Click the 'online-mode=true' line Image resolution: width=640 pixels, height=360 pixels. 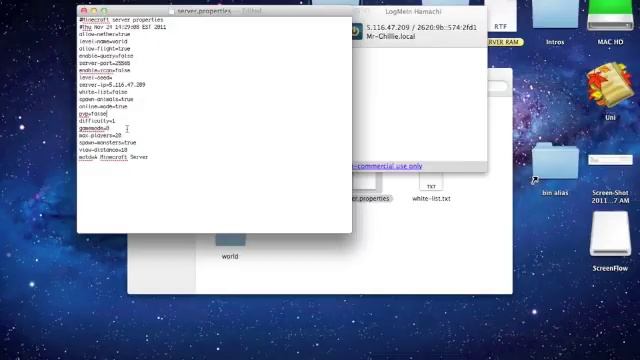click(x=103, y=107)
